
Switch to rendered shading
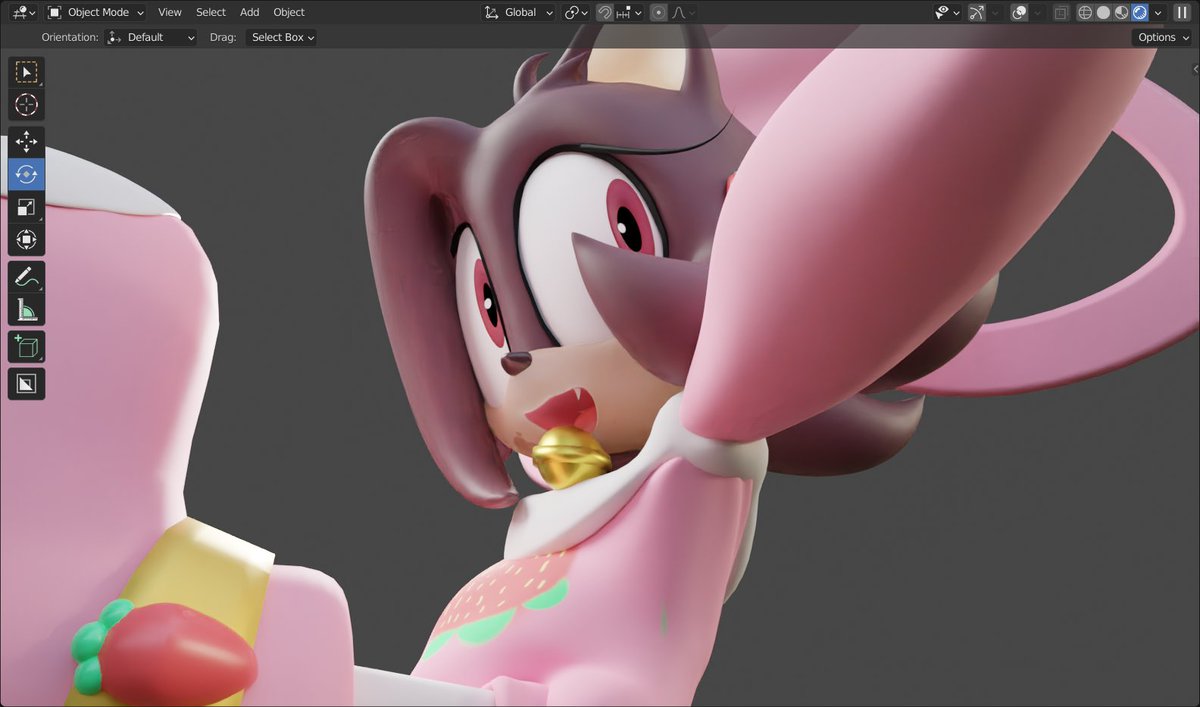point(1139,12)
